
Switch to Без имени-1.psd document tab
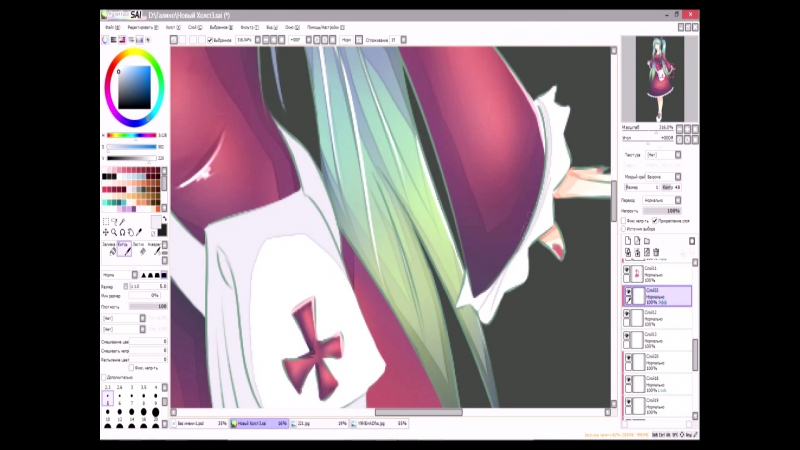point(199,423)
